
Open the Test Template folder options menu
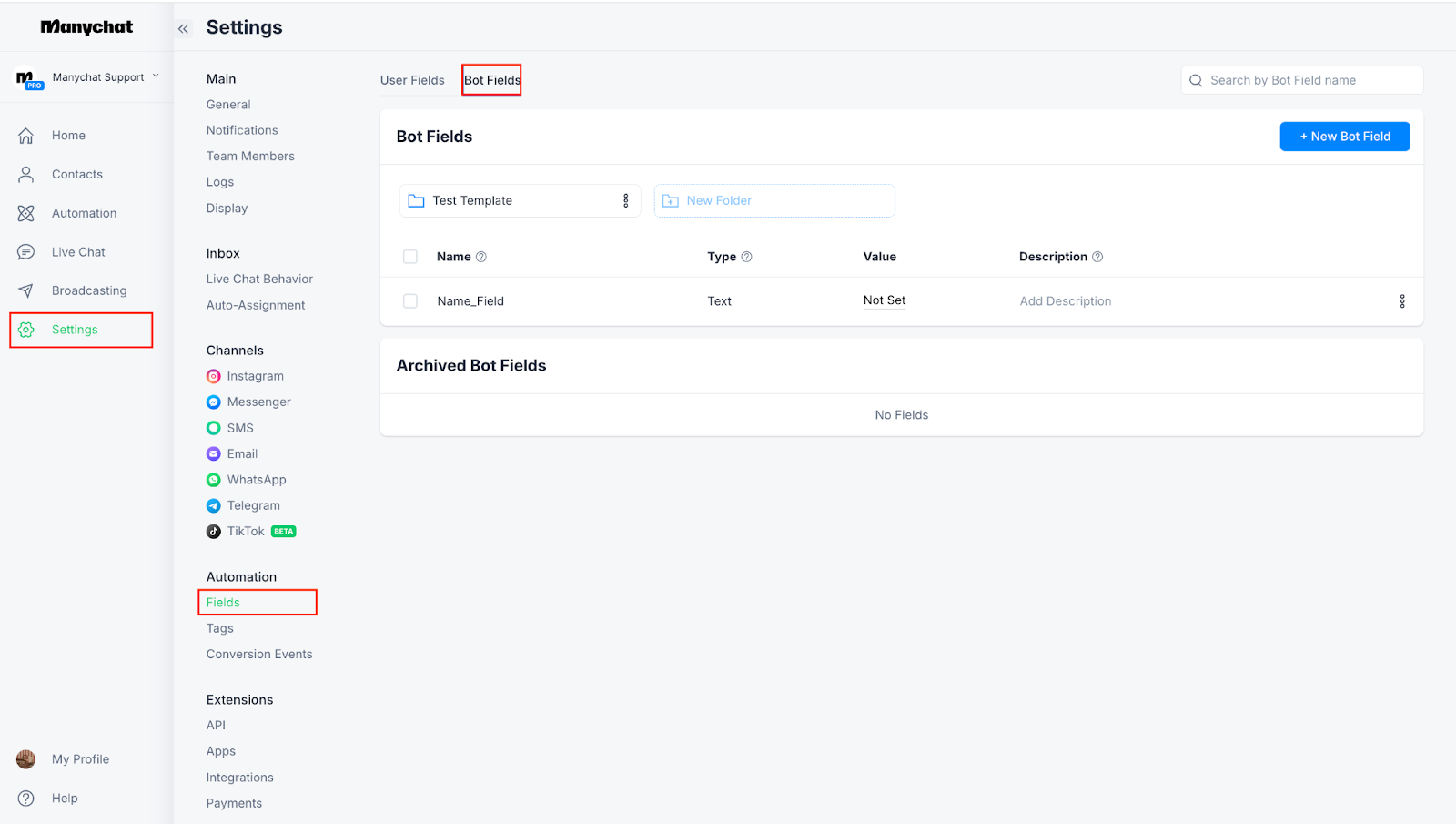point(625,201)
